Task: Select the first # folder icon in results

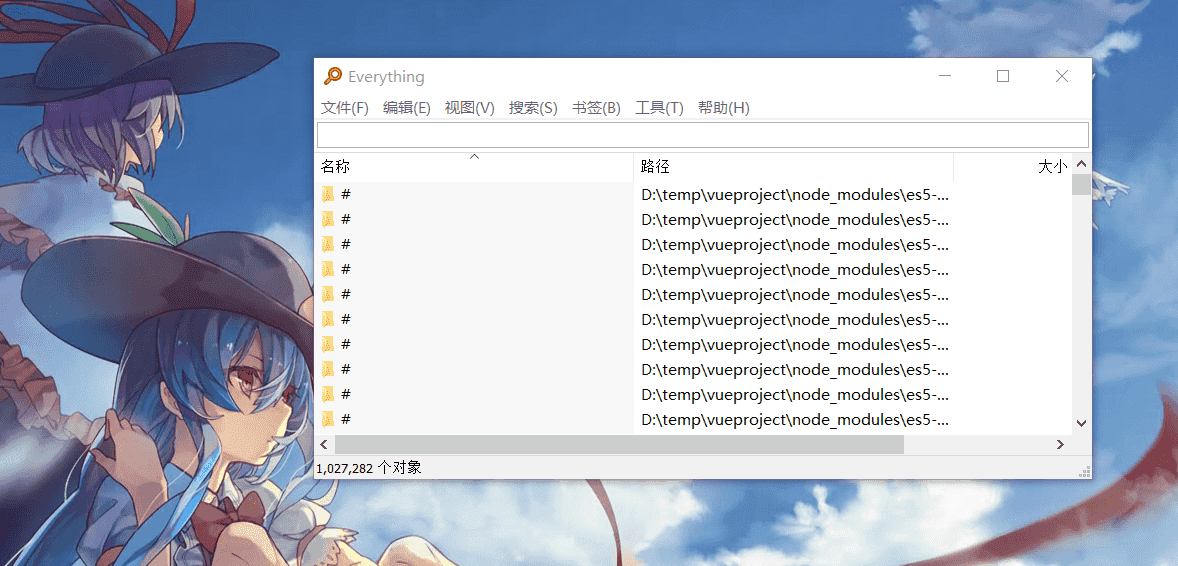Action: [328, 195]
